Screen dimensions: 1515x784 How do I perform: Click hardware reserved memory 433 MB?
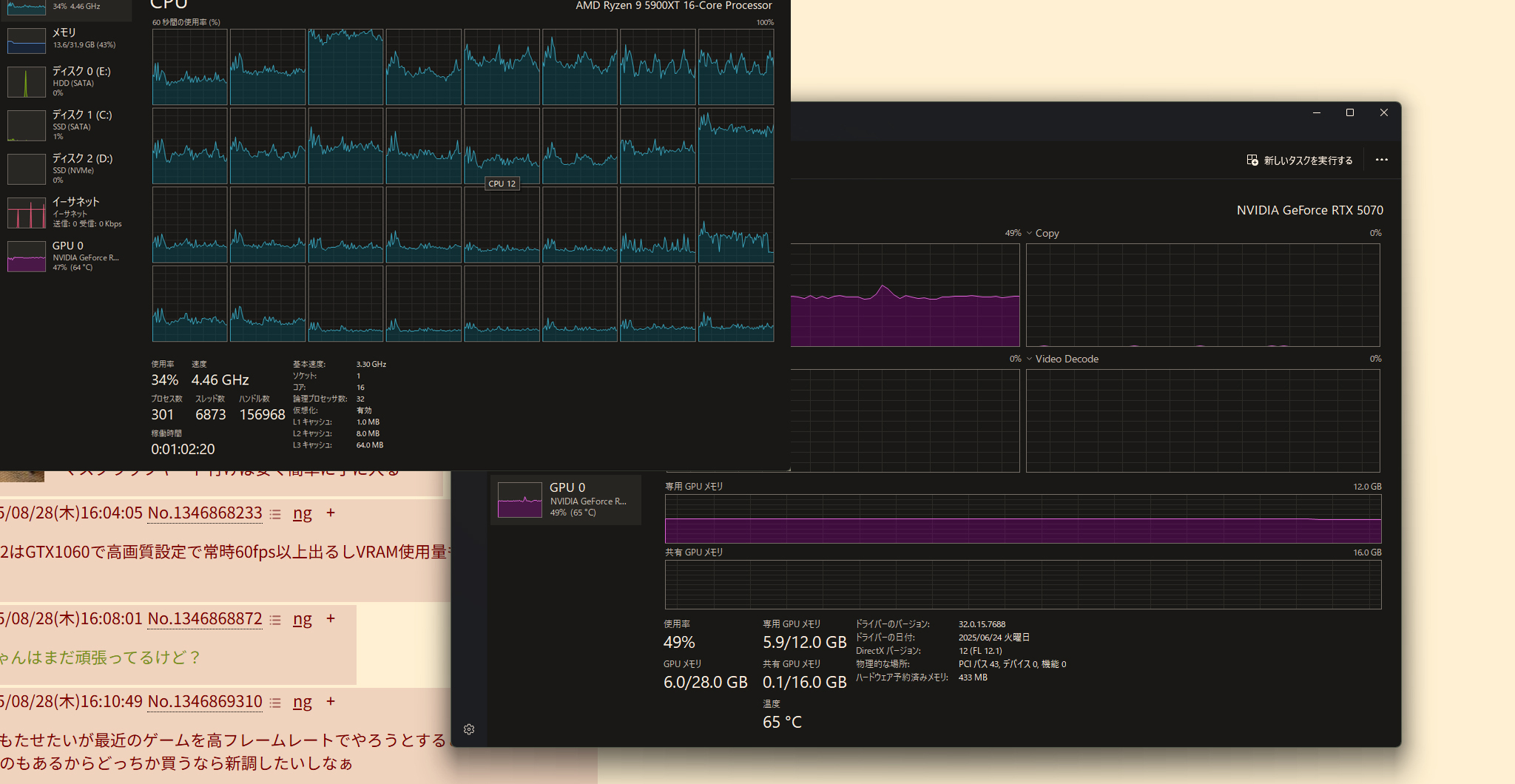pyautogui.click(x=973, y=677)
